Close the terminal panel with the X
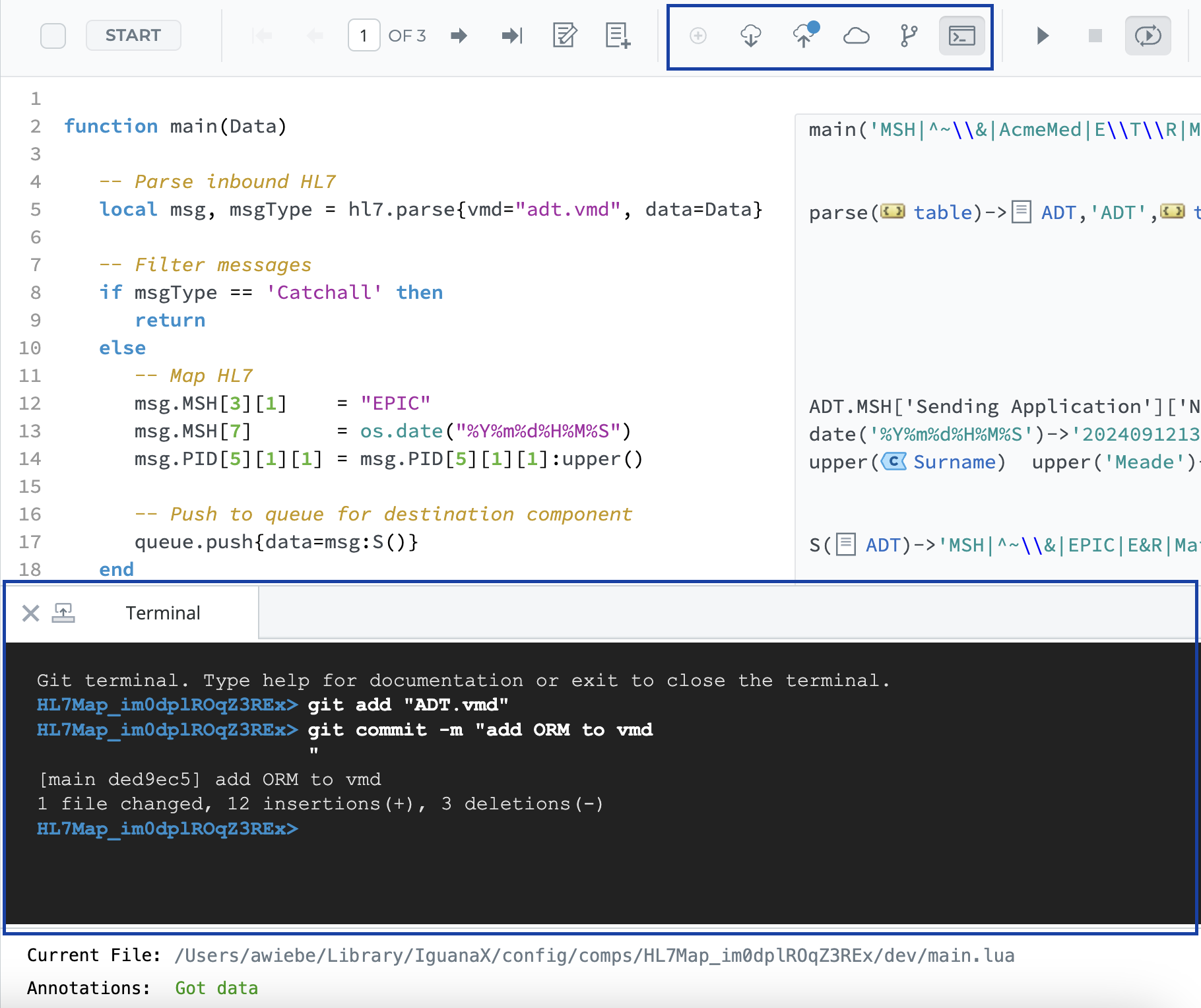Image resolution: width=1201 pixels, height=1008 pixels. click(30, 614)
